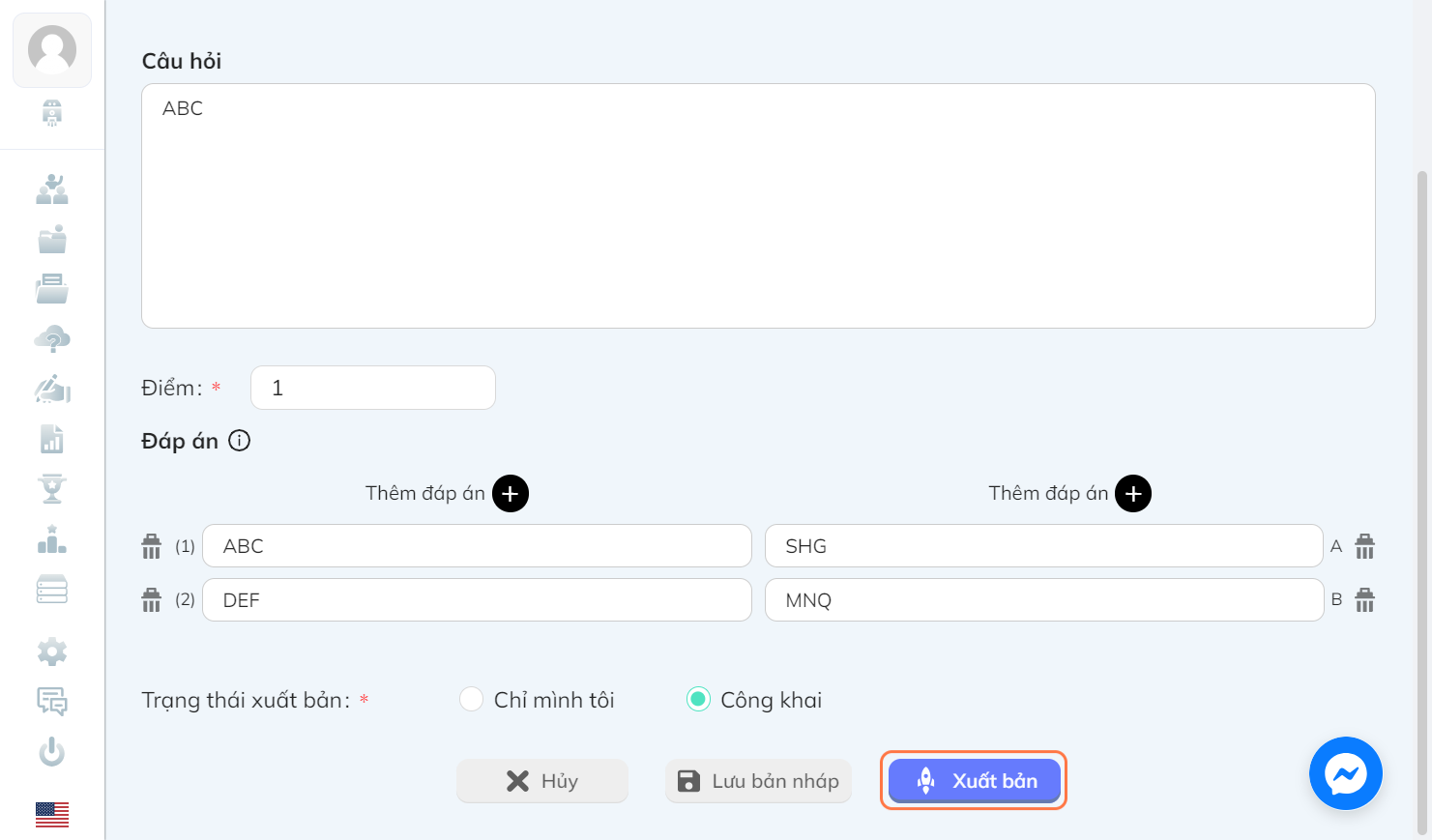Click the vertical page scrollbar
The image size is (1432, 840).
pos(1422,503)
